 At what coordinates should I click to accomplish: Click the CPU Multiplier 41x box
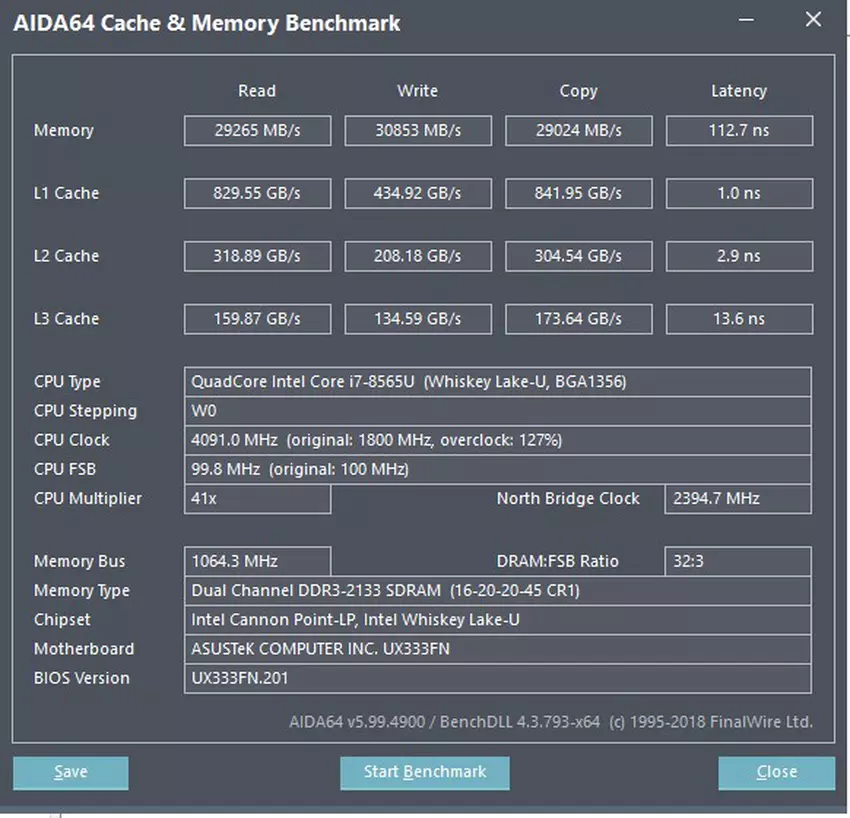[257, 499]
